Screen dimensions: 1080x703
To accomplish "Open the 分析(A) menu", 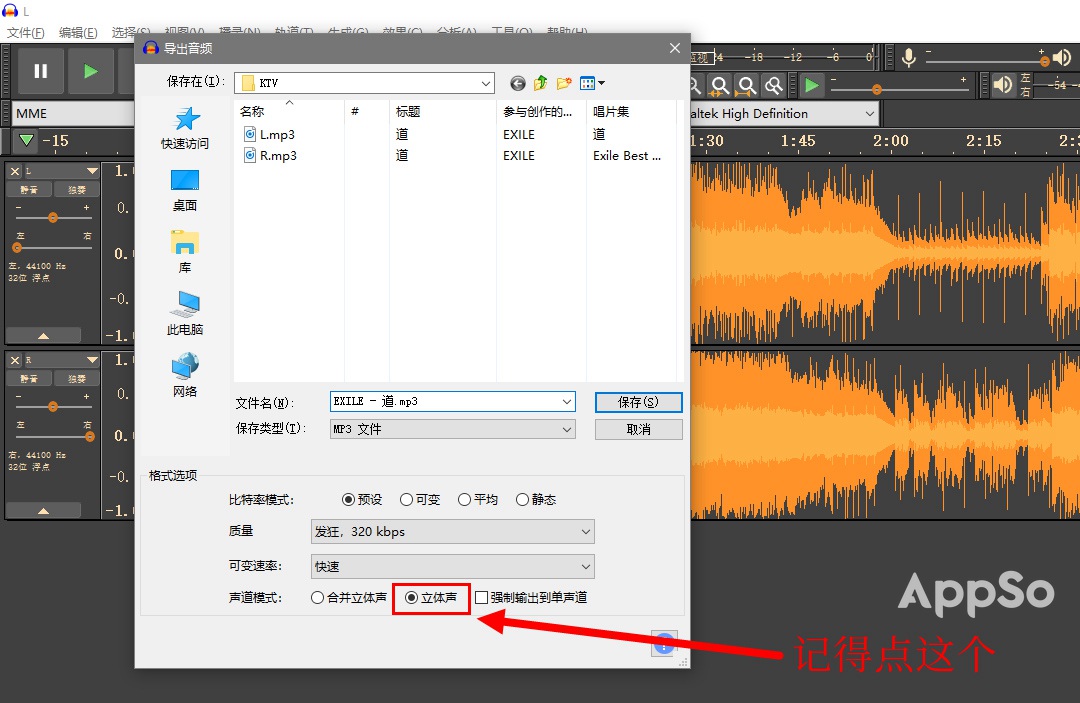I will (455, 32).
